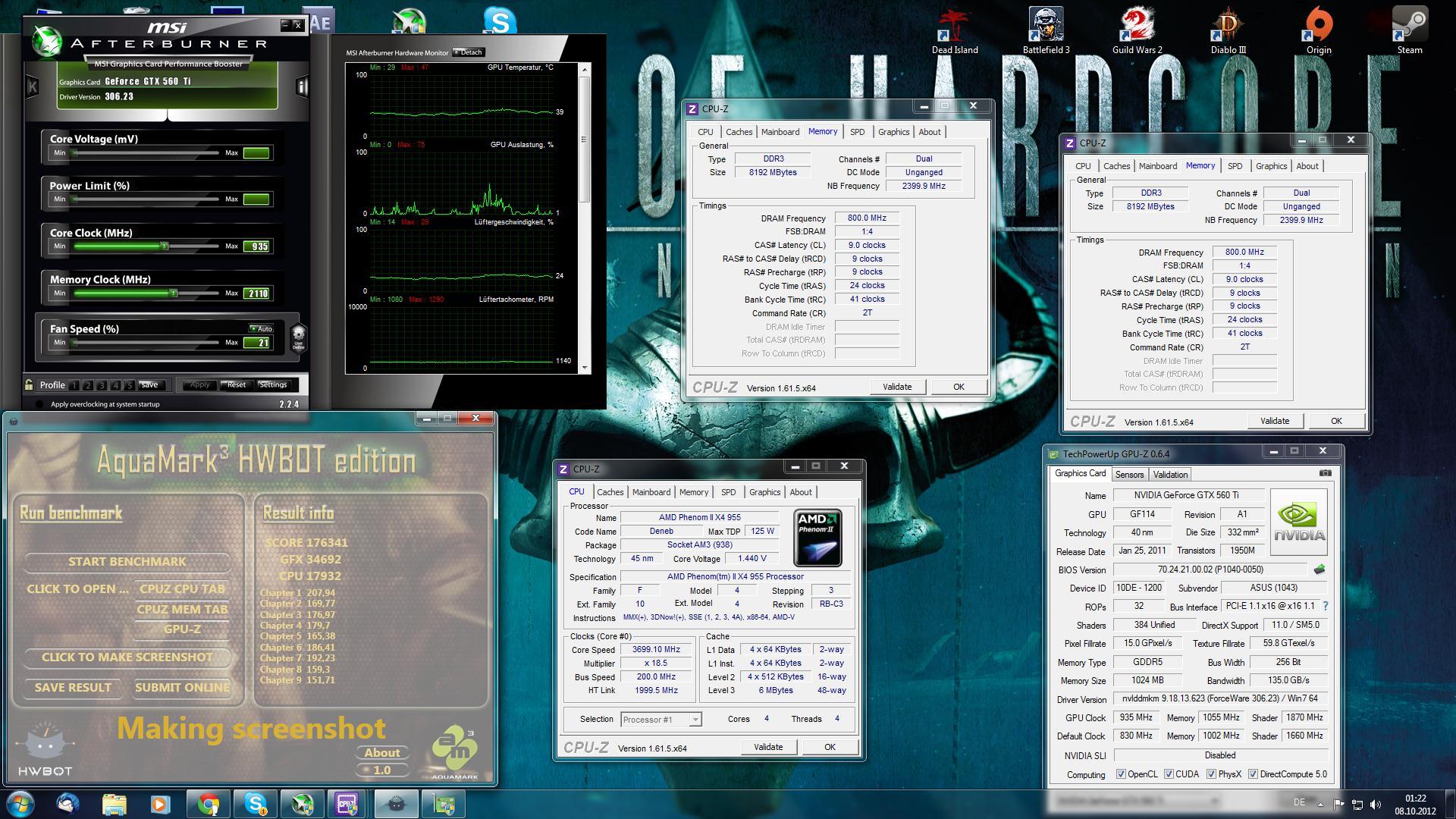
Task: Open Afterburner Settings
Action: [x=273, y=384]
